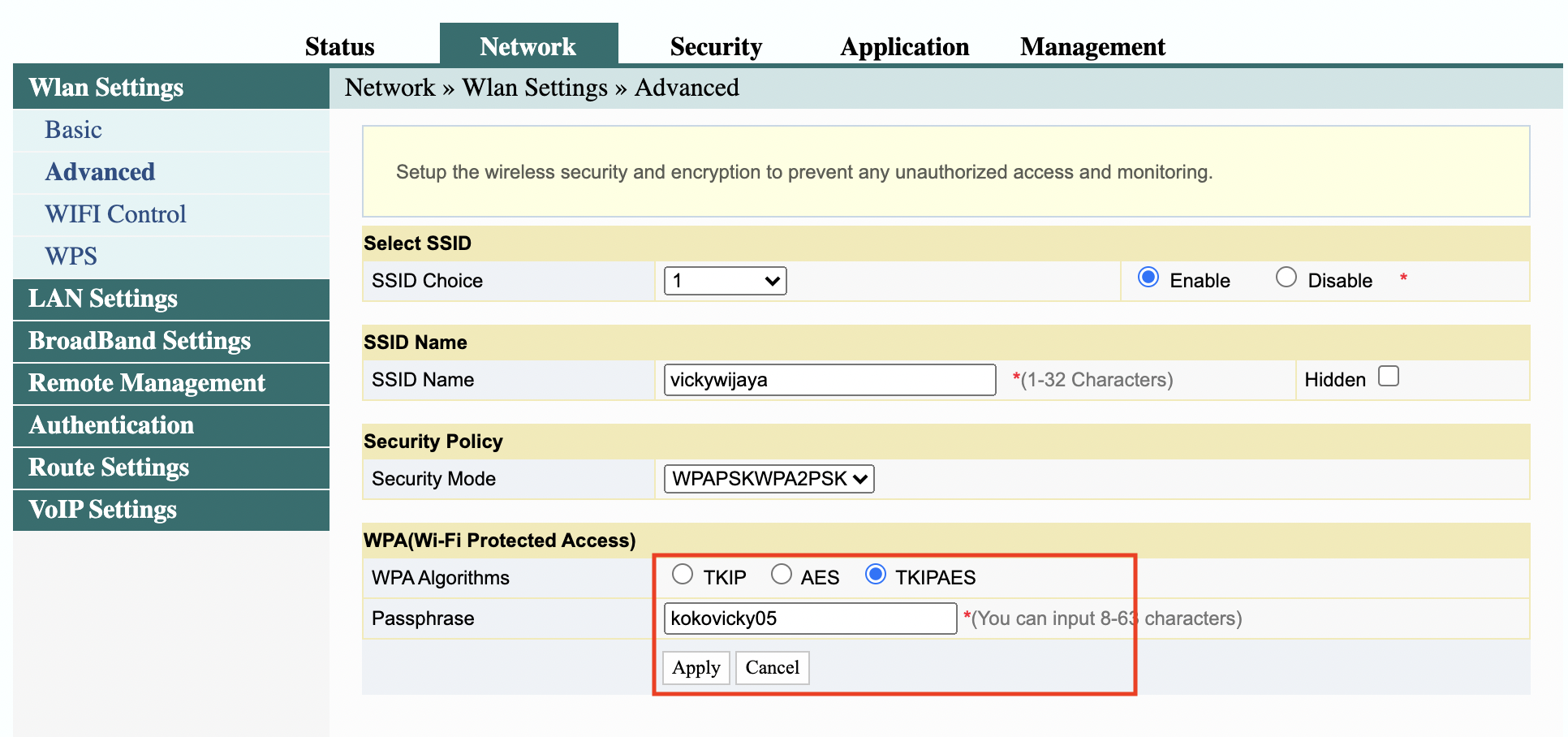1568x737 pixels.
Task: Select the TKIPAES algorithm
Action: [x=876, y=574]
